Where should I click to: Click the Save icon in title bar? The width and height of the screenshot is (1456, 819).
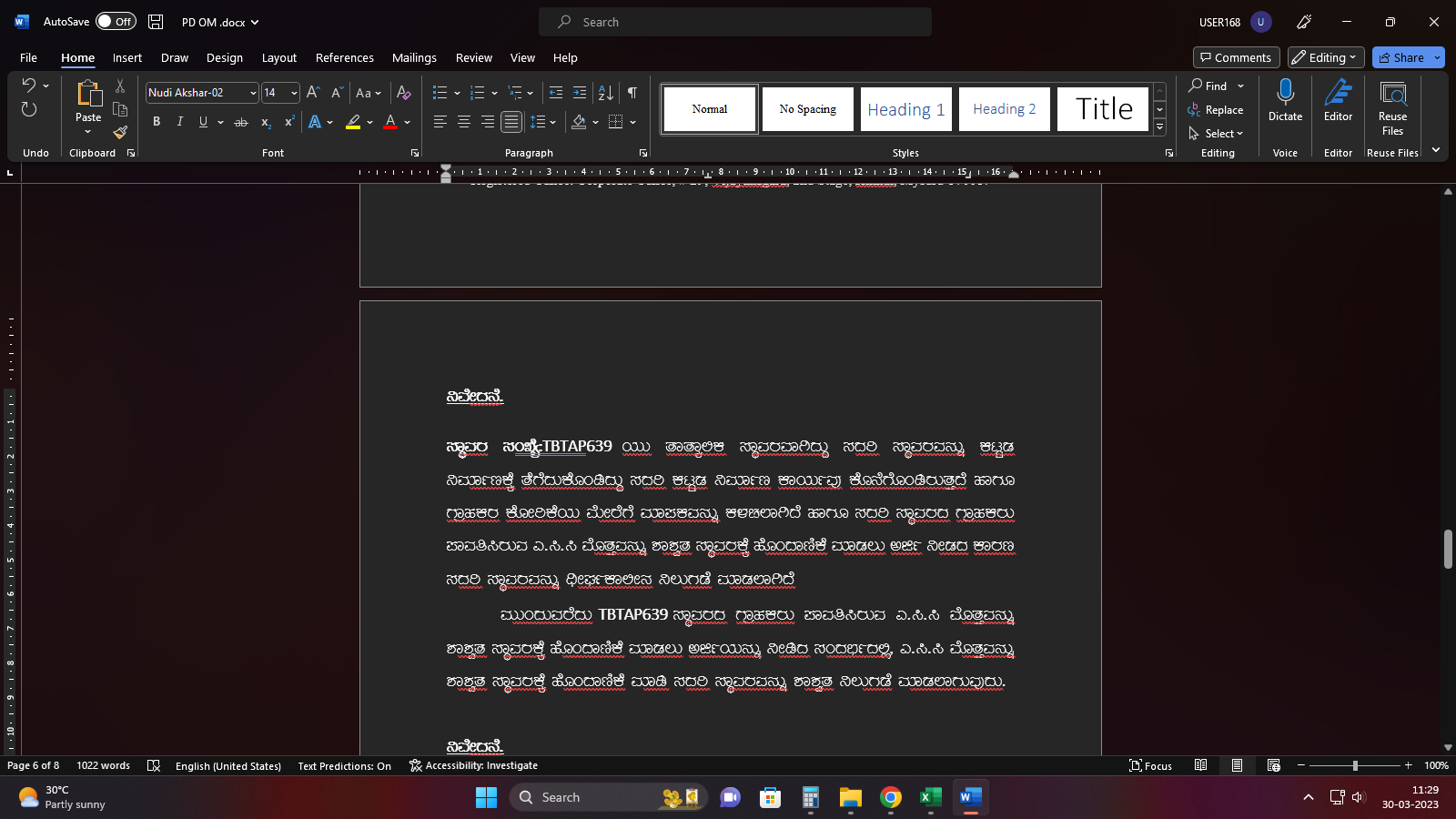[x=156, y=22]
